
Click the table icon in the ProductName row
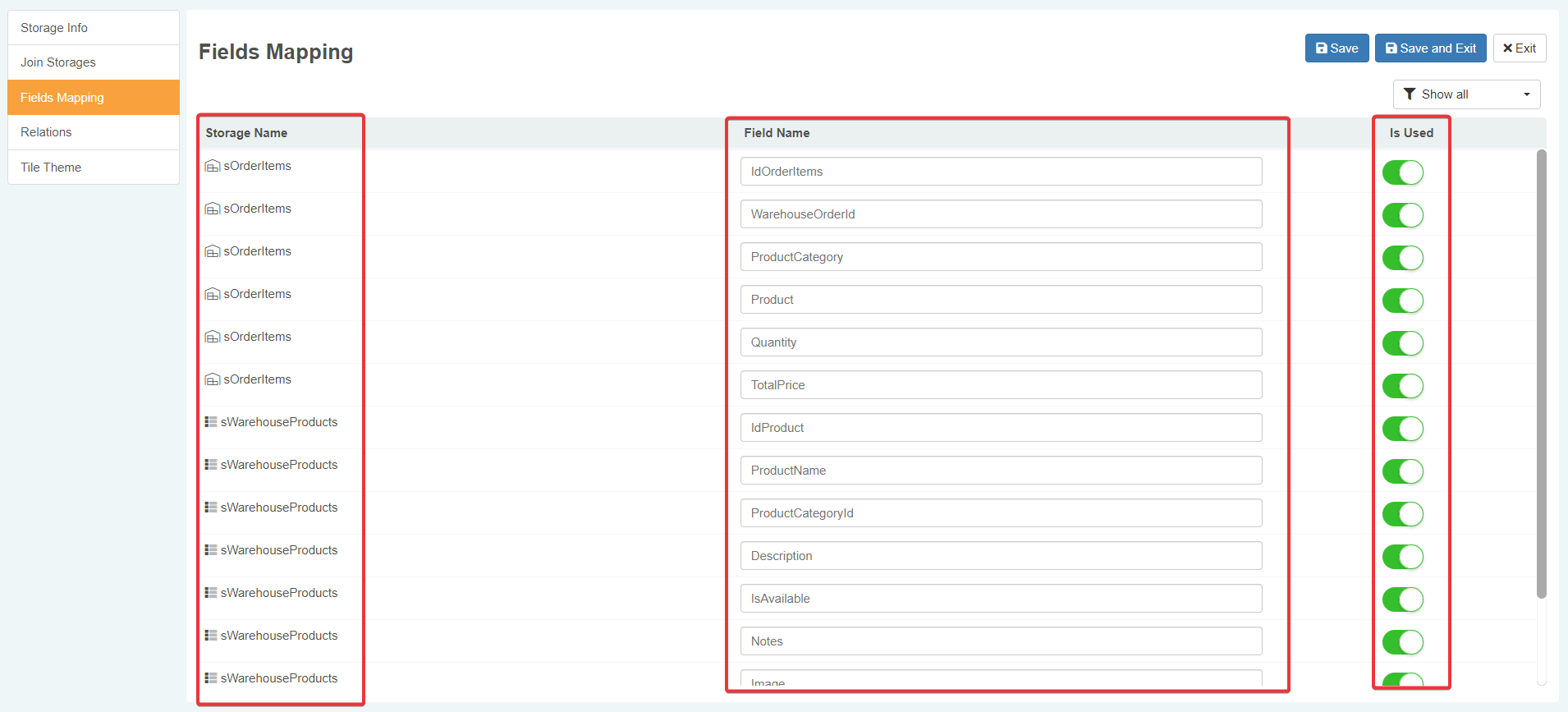(x=211, y=465)
